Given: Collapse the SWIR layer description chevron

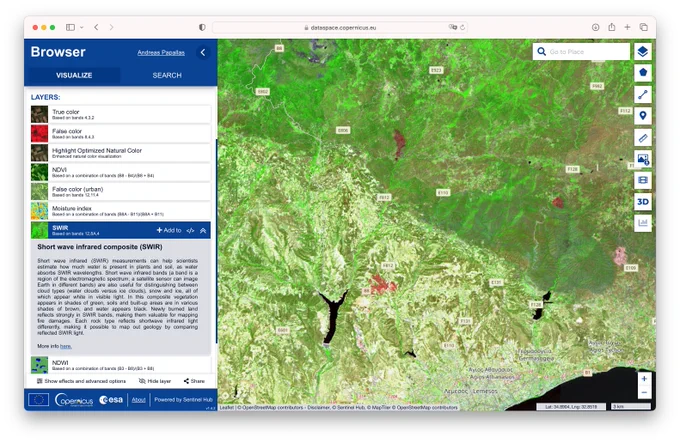Looking at the screenshot, I should (x=203, y=231).
